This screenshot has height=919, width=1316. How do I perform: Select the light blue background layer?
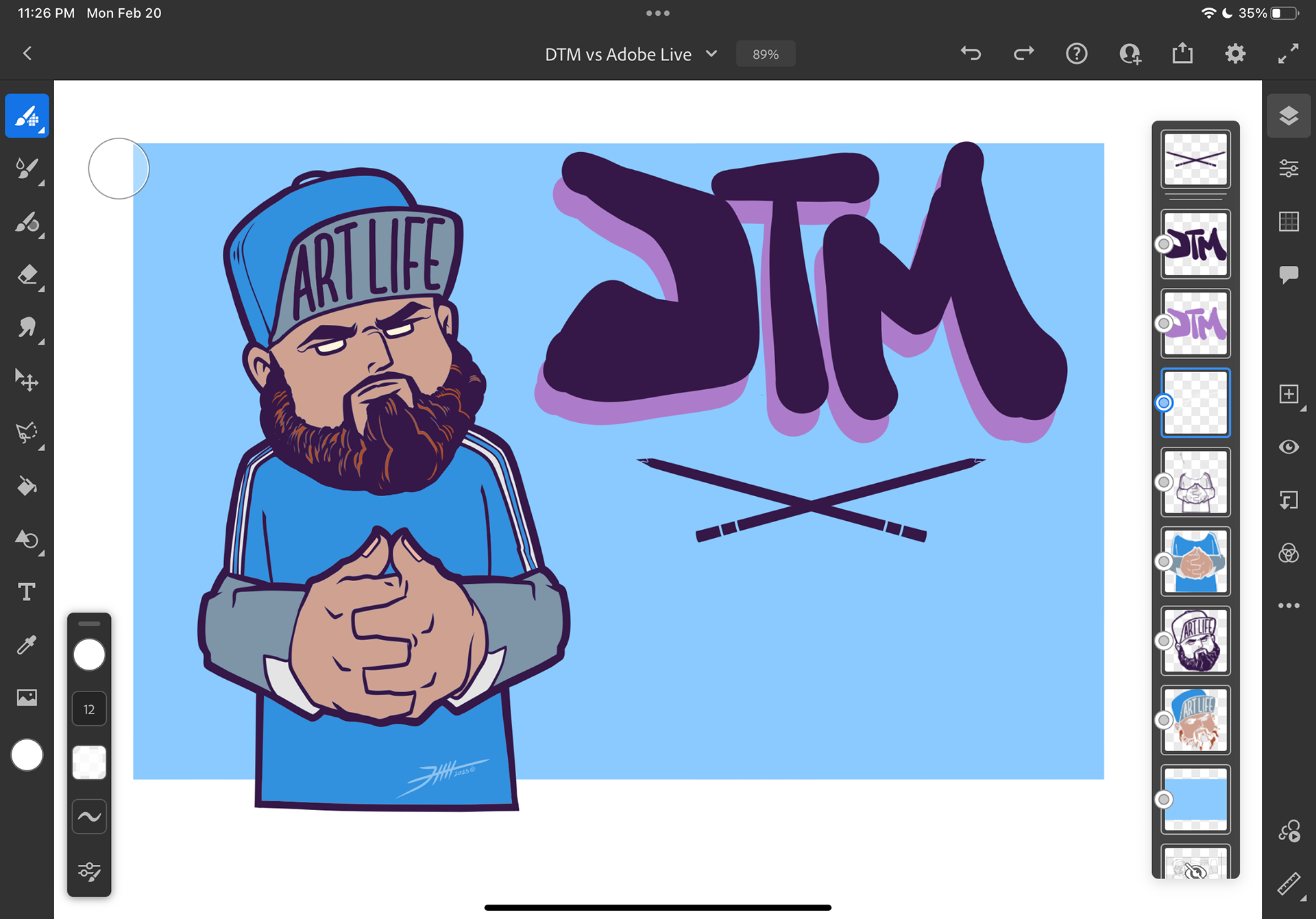[x=1195, y=799]
